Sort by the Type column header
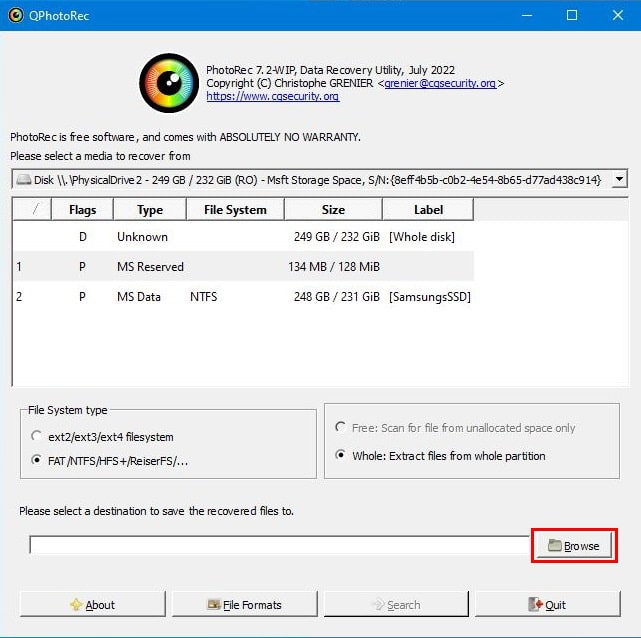The height and width of the screenshot is (638, 641). (x=150, y=210)
